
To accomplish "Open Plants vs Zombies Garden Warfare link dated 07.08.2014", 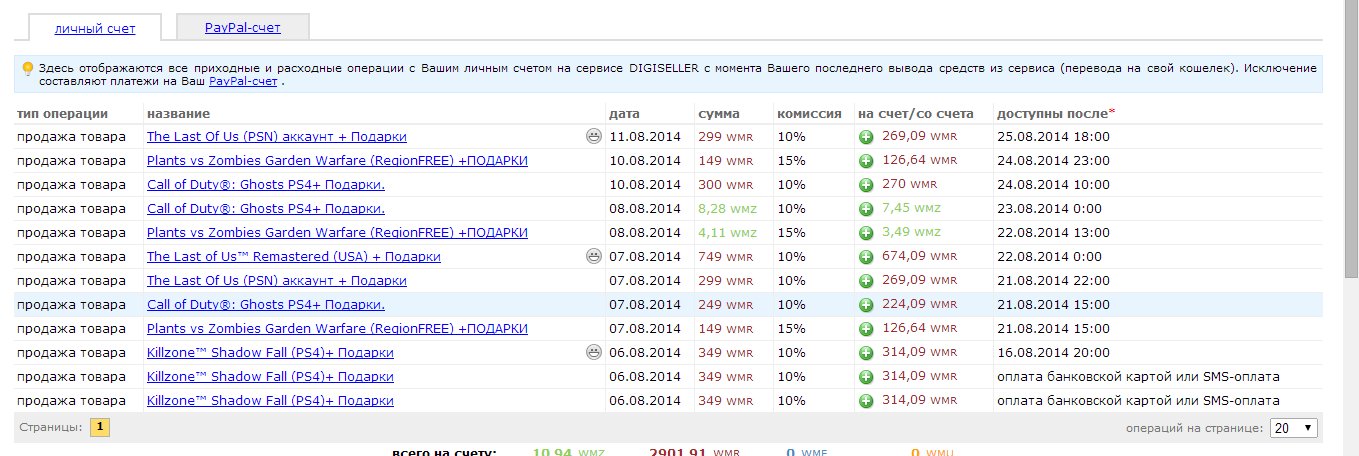I will 337,329.
